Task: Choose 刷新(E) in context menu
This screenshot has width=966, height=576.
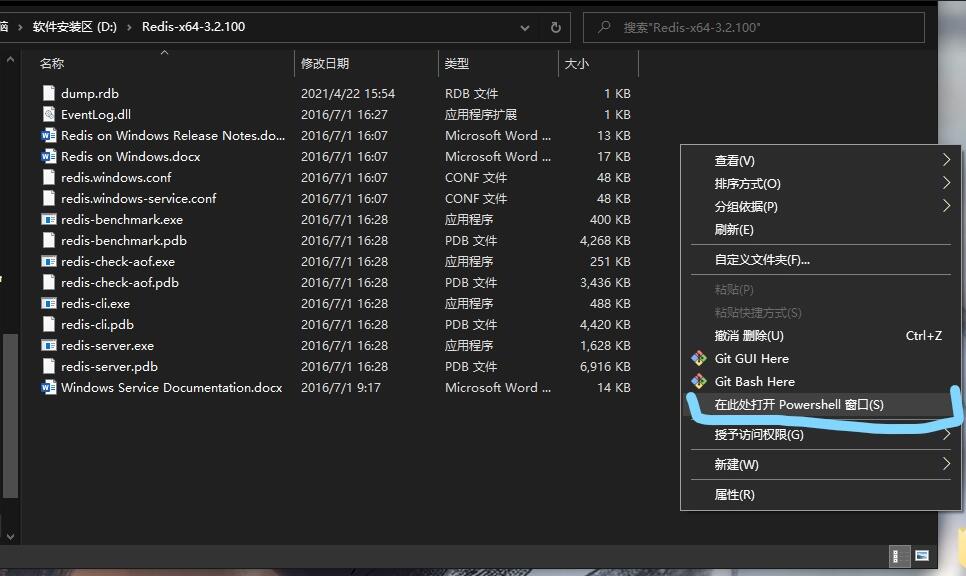Action: (821, 230)
